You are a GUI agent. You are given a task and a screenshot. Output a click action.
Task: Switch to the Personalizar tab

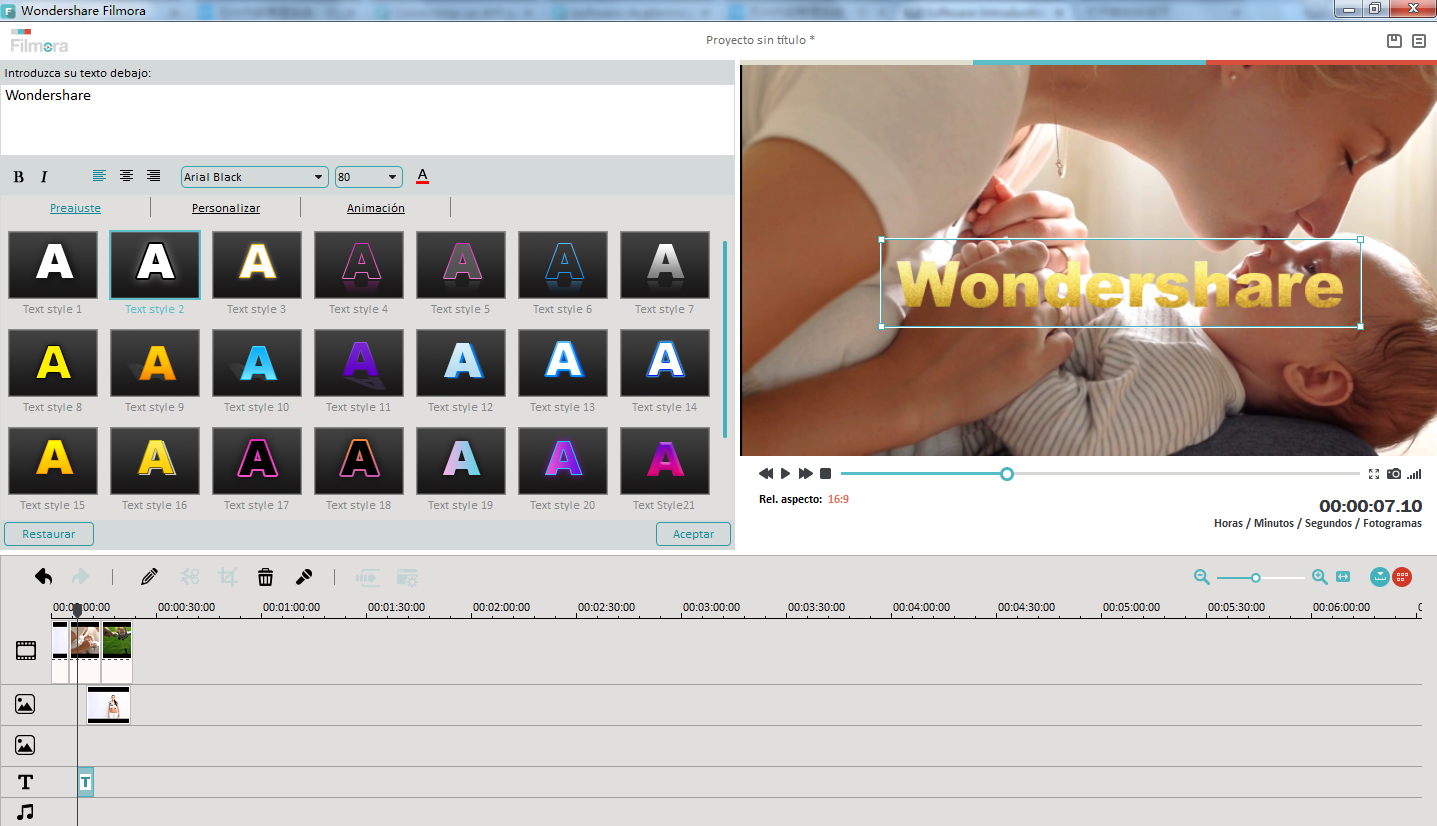click(x=226, y=208)
